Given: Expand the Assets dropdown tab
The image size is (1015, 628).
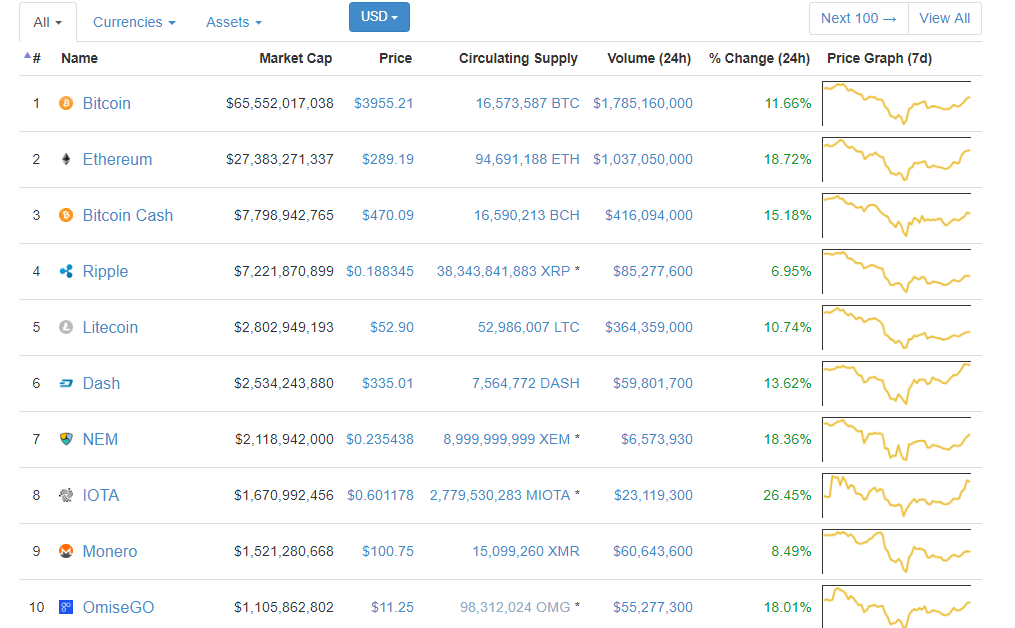Looking at the screenshot, I should coord(234,22).
